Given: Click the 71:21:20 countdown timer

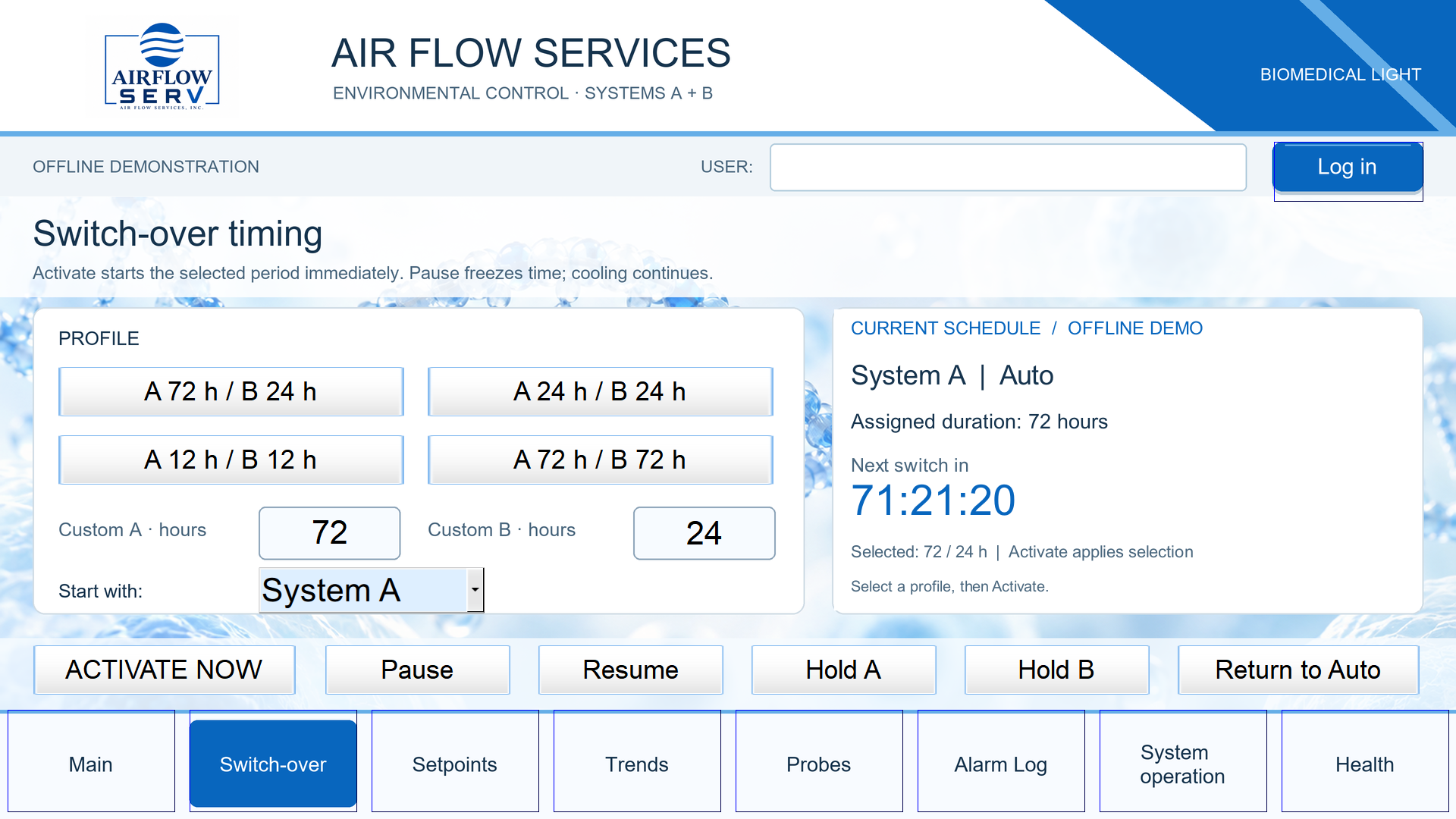Looking at the screenshot, I should coord(933,500).
